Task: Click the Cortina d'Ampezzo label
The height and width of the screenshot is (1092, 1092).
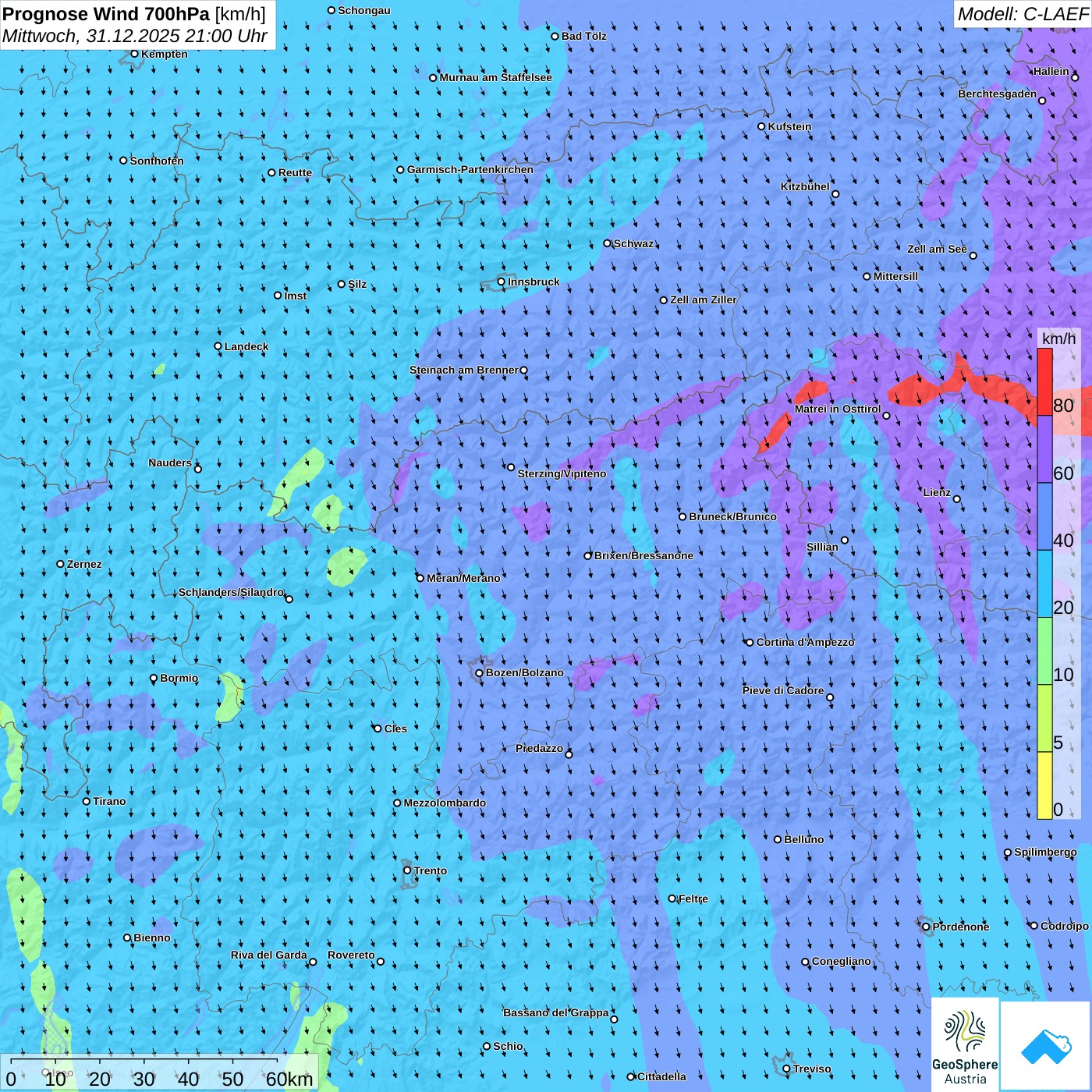Action: [805, 642]
